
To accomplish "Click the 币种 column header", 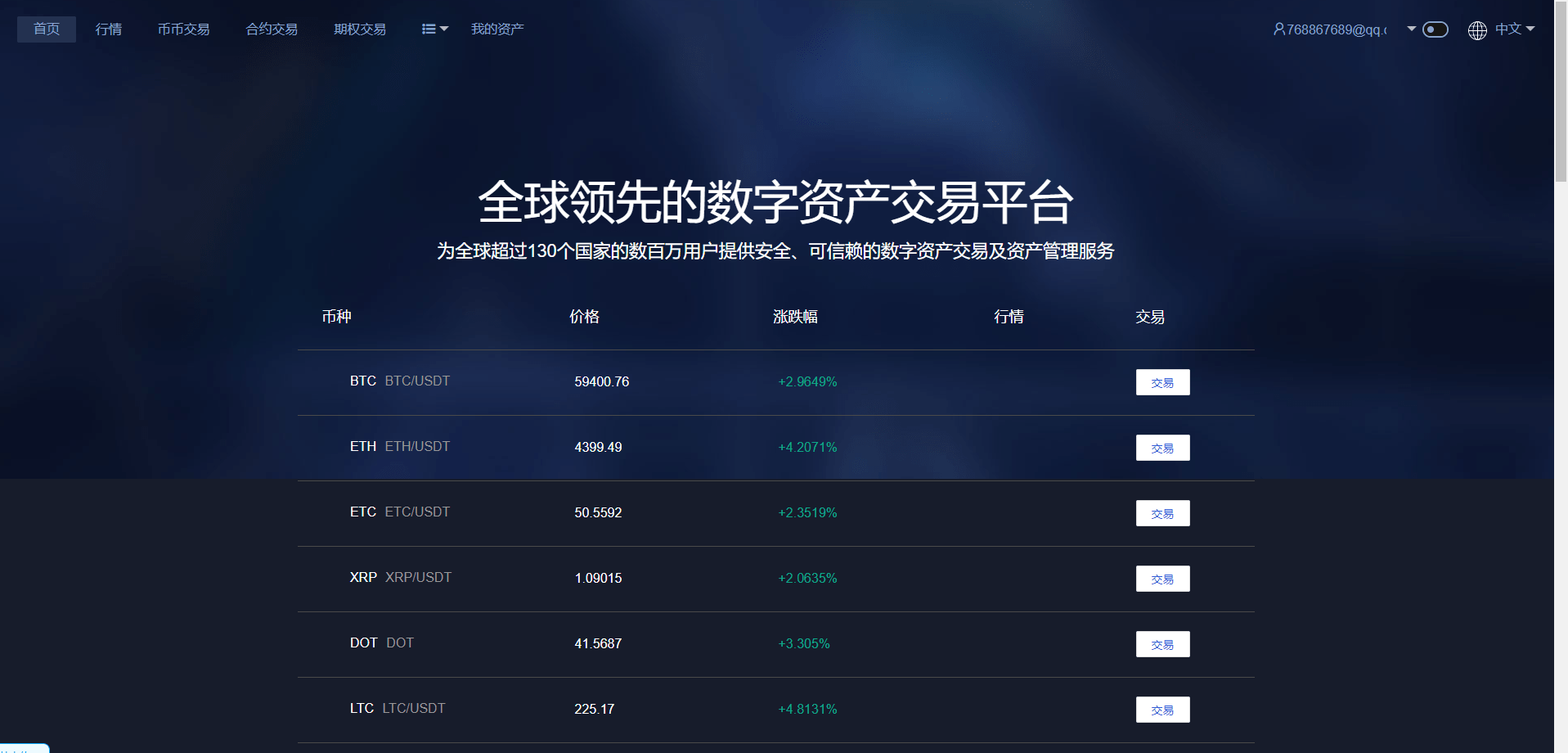I will [336, 317].
